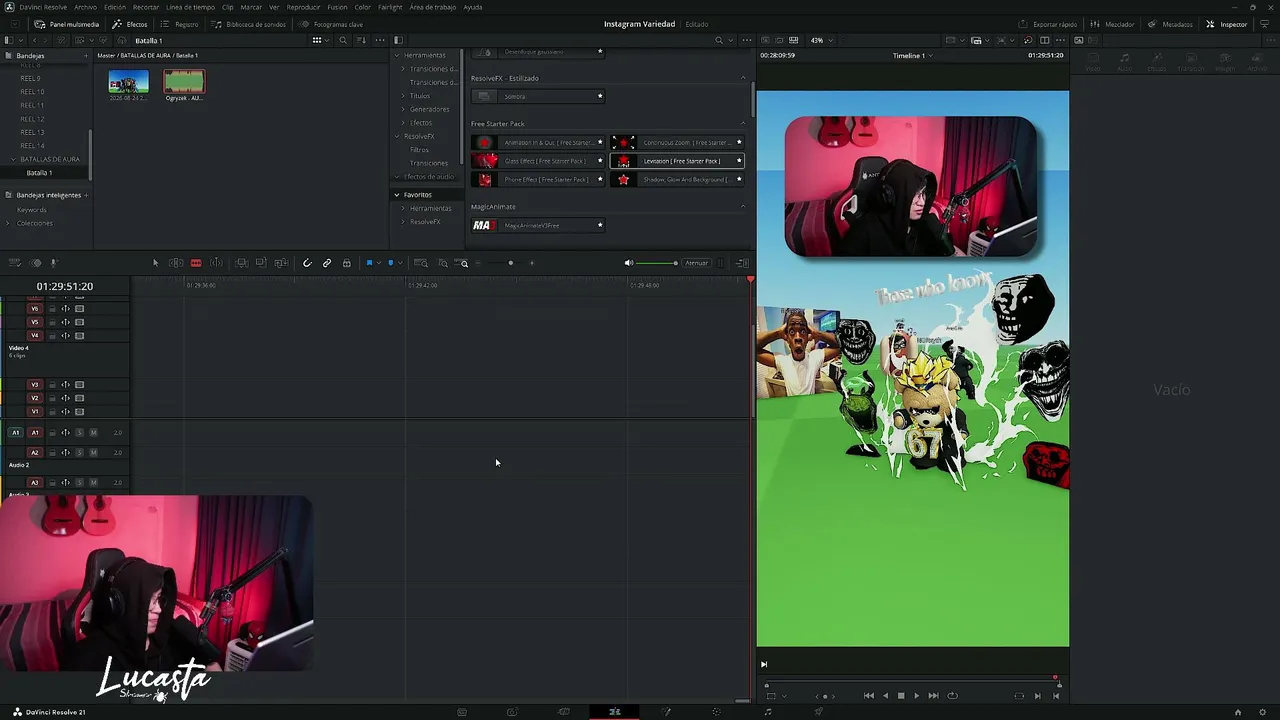Viewport: 1280px width, 720px height.
Task: Select the Ogryzek audio clip thumbnail
Action: click(x=184, y=84)
